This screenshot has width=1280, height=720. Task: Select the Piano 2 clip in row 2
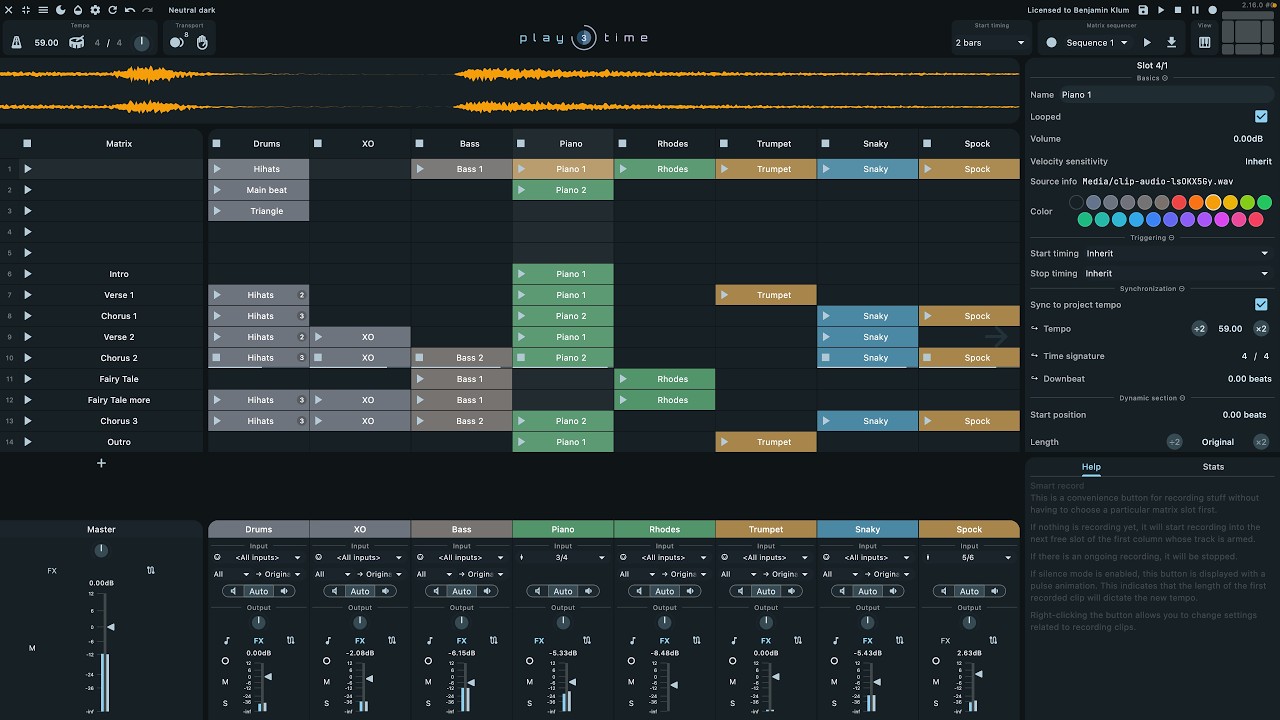563,190
